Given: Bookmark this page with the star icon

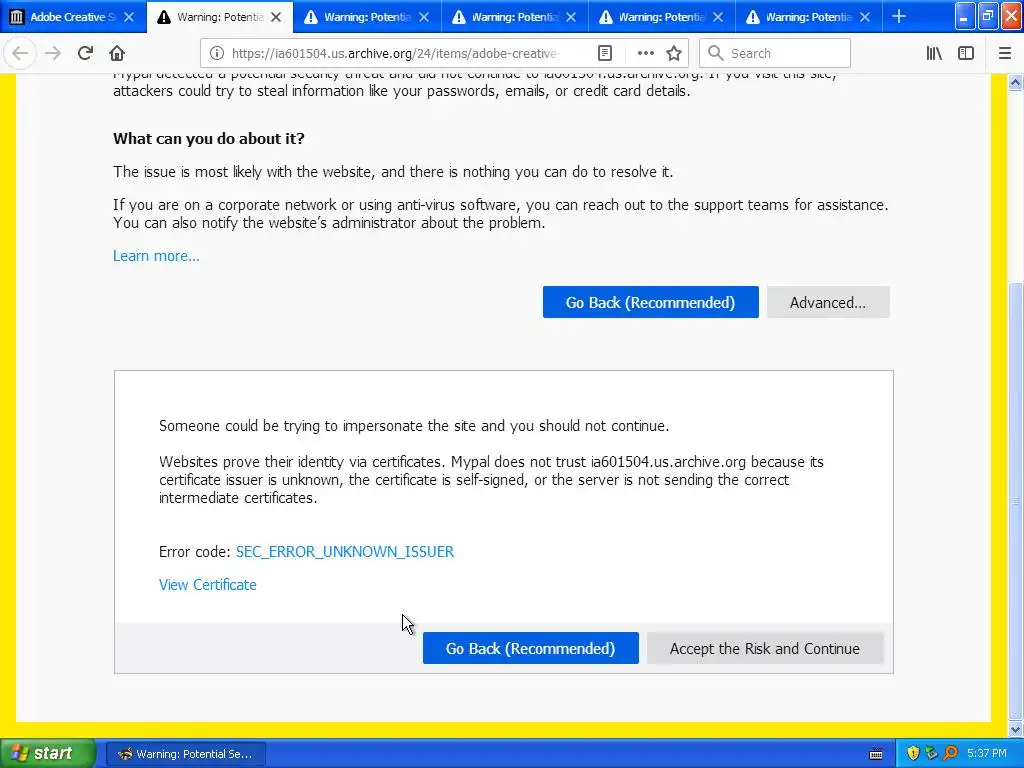Looking at the screenshot, I should click(x=674, y=54).
